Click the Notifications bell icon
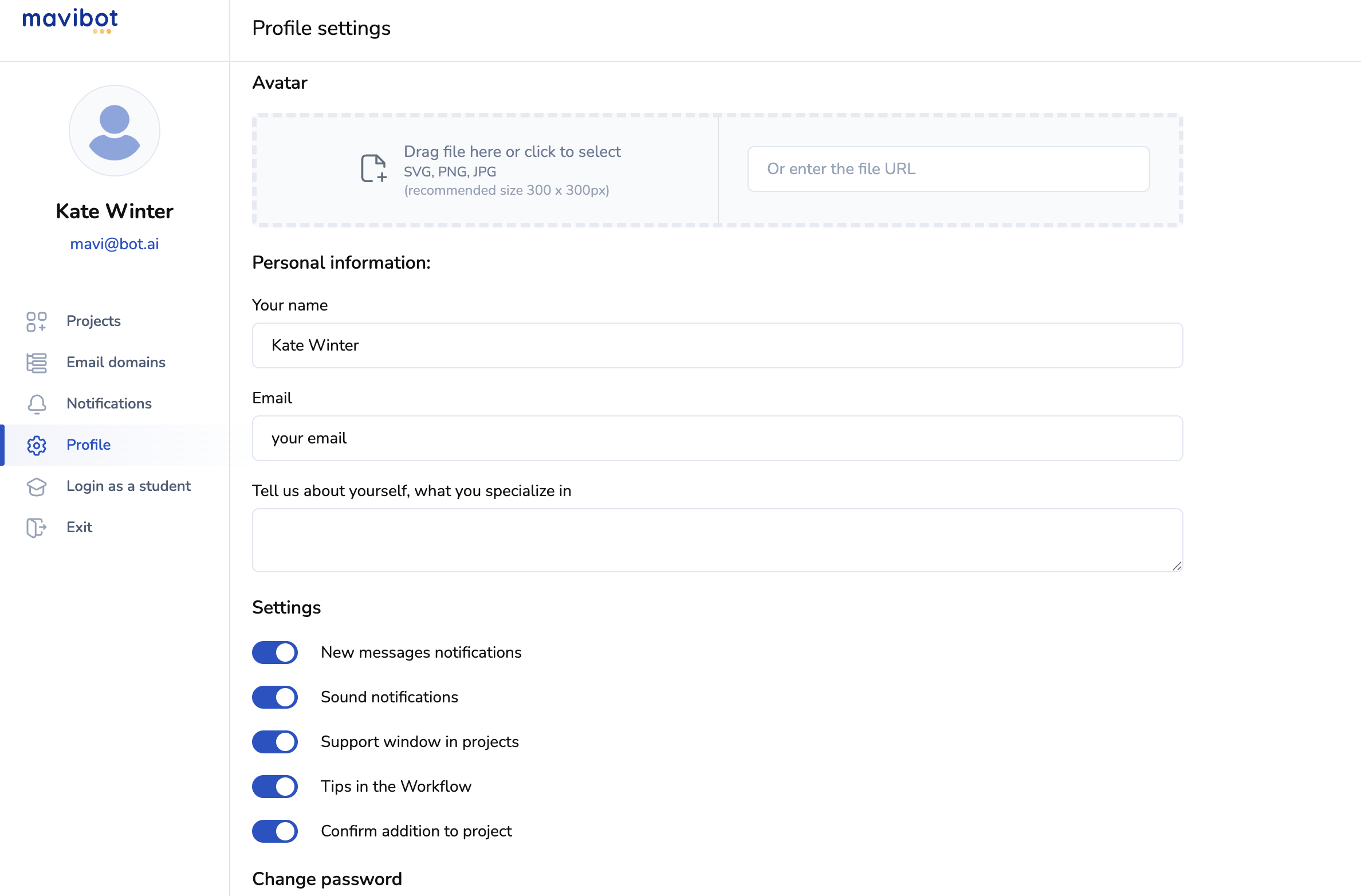 click(x=37, y=404)
